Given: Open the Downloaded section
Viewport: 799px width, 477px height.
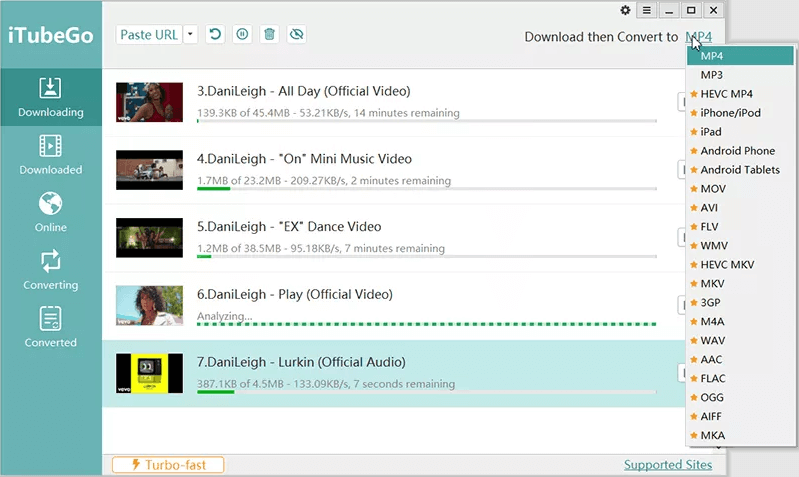Looking at the screenshot, I should 50,155.
